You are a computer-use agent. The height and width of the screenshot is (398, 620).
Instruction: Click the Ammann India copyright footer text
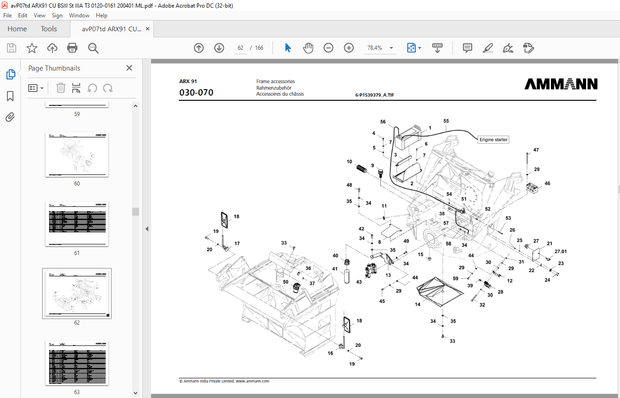(x=224, y=381)
